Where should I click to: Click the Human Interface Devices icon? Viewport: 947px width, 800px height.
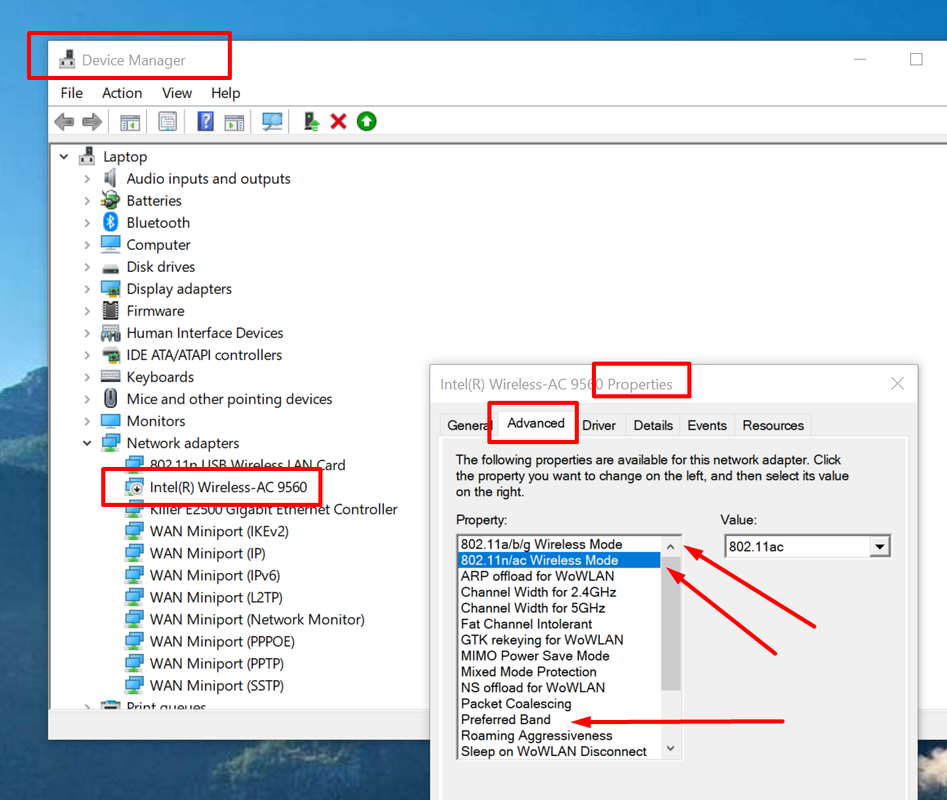click(x=111, y=333)
